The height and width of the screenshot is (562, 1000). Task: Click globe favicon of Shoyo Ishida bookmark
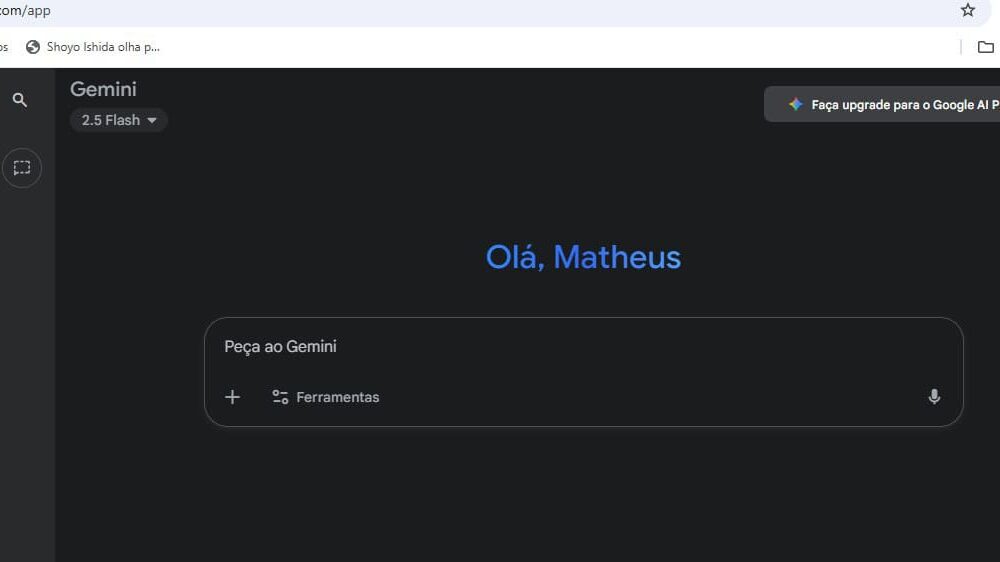[33, 47]
